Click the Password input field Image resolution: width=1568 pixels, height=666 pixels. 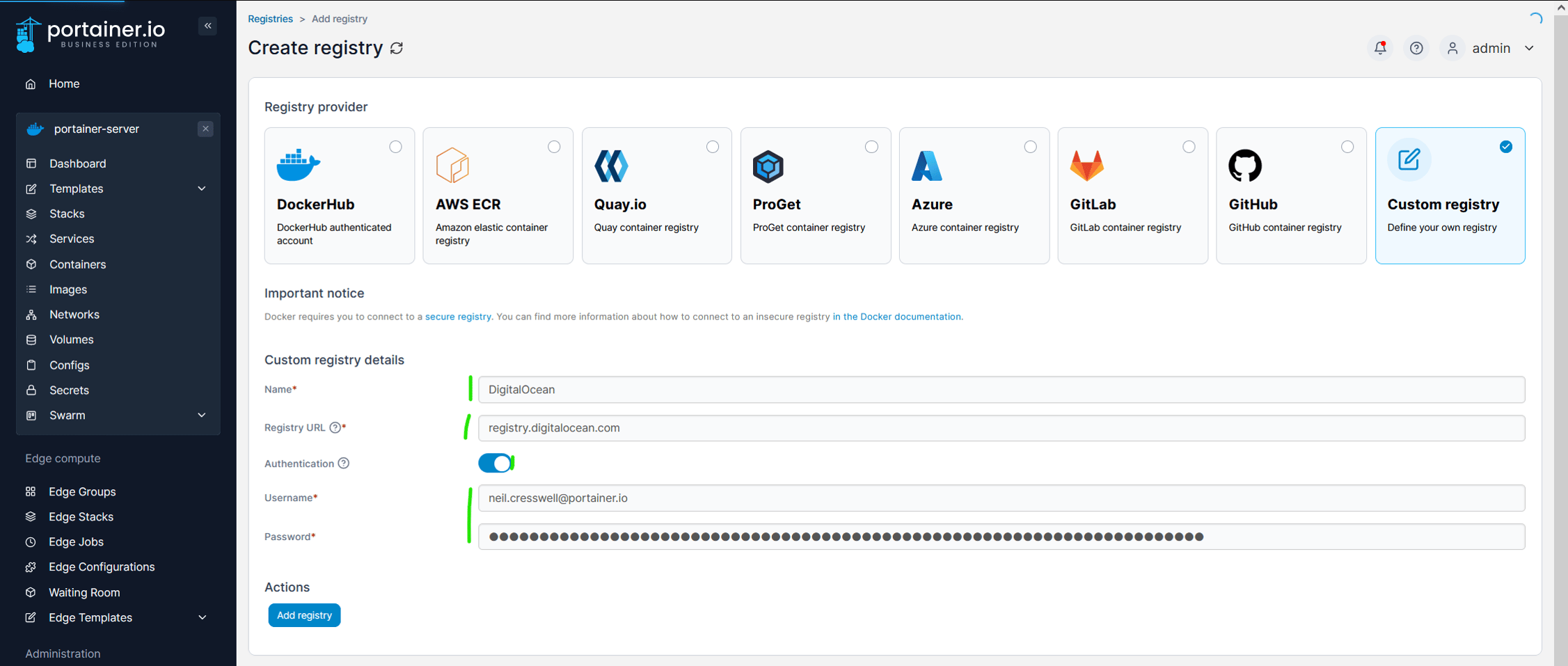pos(1001,537)
